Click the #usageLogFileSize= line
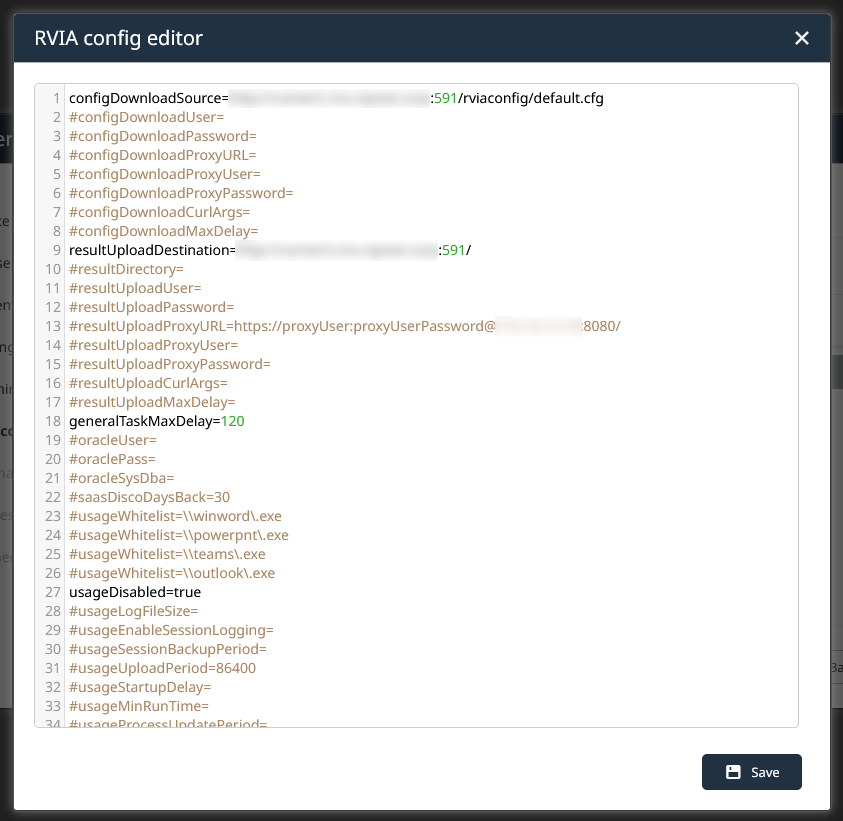Screen dimensions: 843x821 coord(134,611)
